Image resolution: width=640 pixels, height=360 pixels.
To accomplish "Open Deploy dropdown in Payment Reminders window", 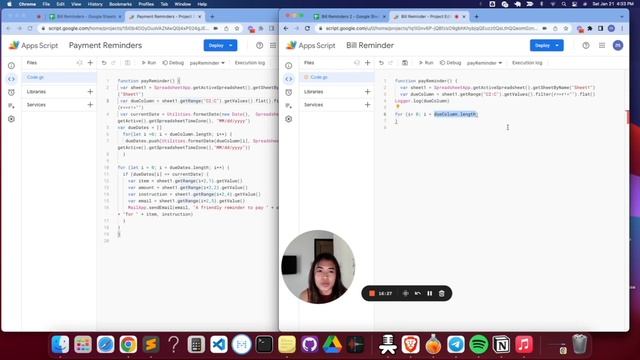I will pyautogui.click(x=220, y=45).
